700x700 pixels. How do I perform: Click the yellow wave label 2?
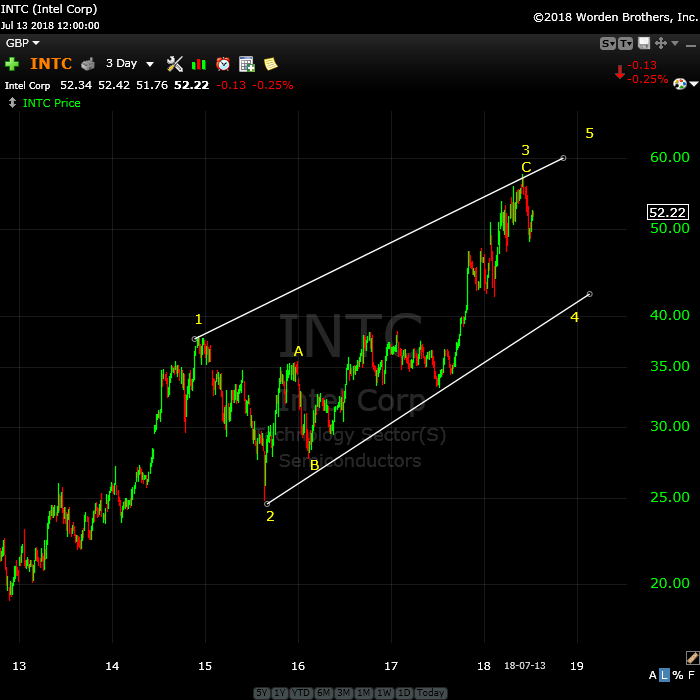click(270, 516)
